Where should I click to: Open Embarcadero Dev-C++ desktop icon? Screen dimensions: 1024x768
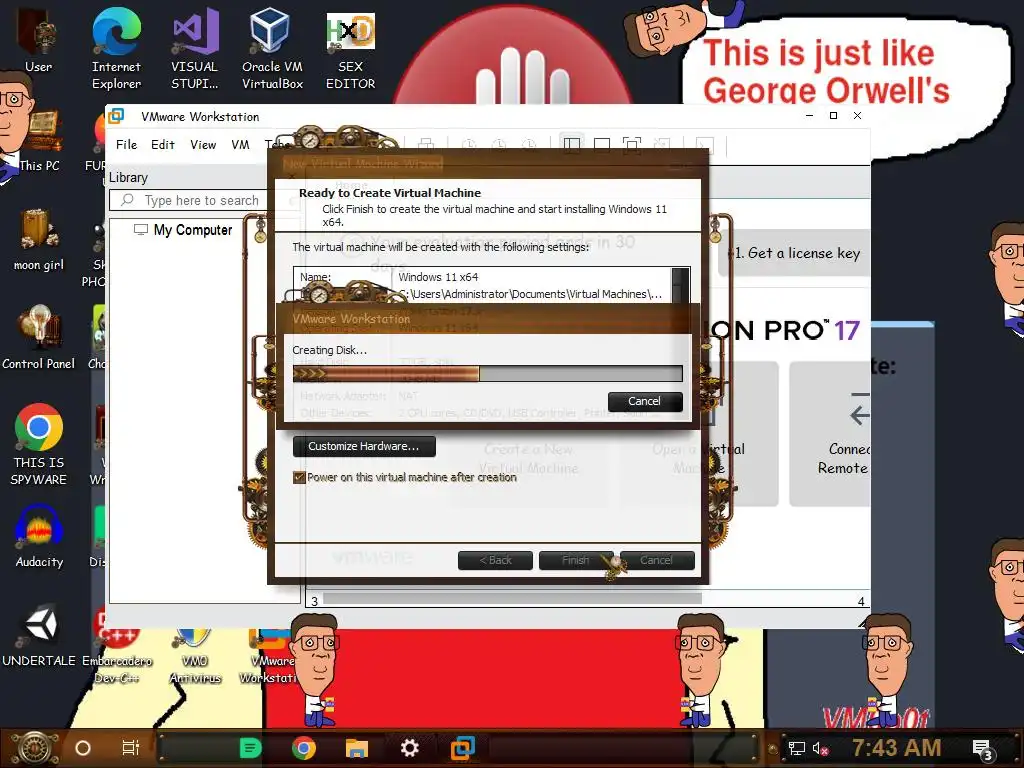point(116,647)
